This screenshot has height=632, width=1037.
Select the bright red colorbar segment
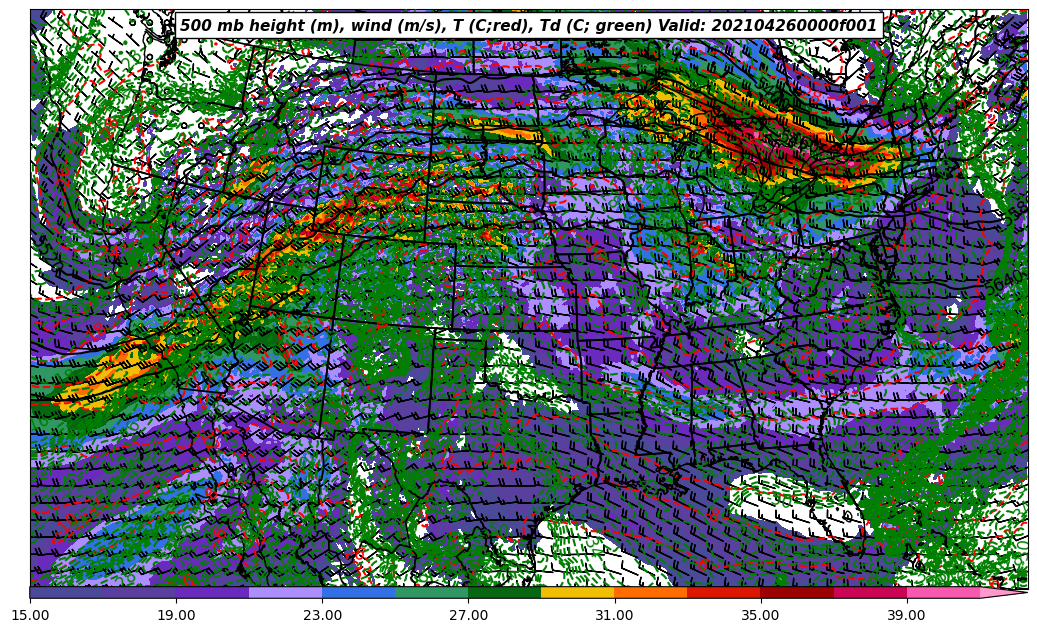723,592
